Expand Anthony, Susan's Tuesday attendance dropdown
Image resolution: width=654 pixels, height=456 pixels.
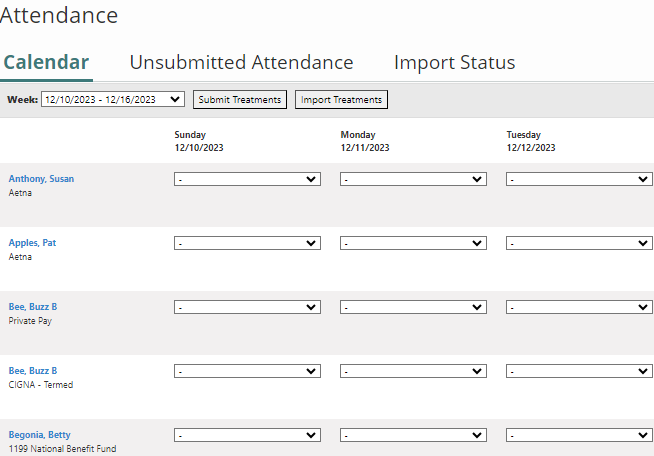pyautogui.click(x=579, y=179)
